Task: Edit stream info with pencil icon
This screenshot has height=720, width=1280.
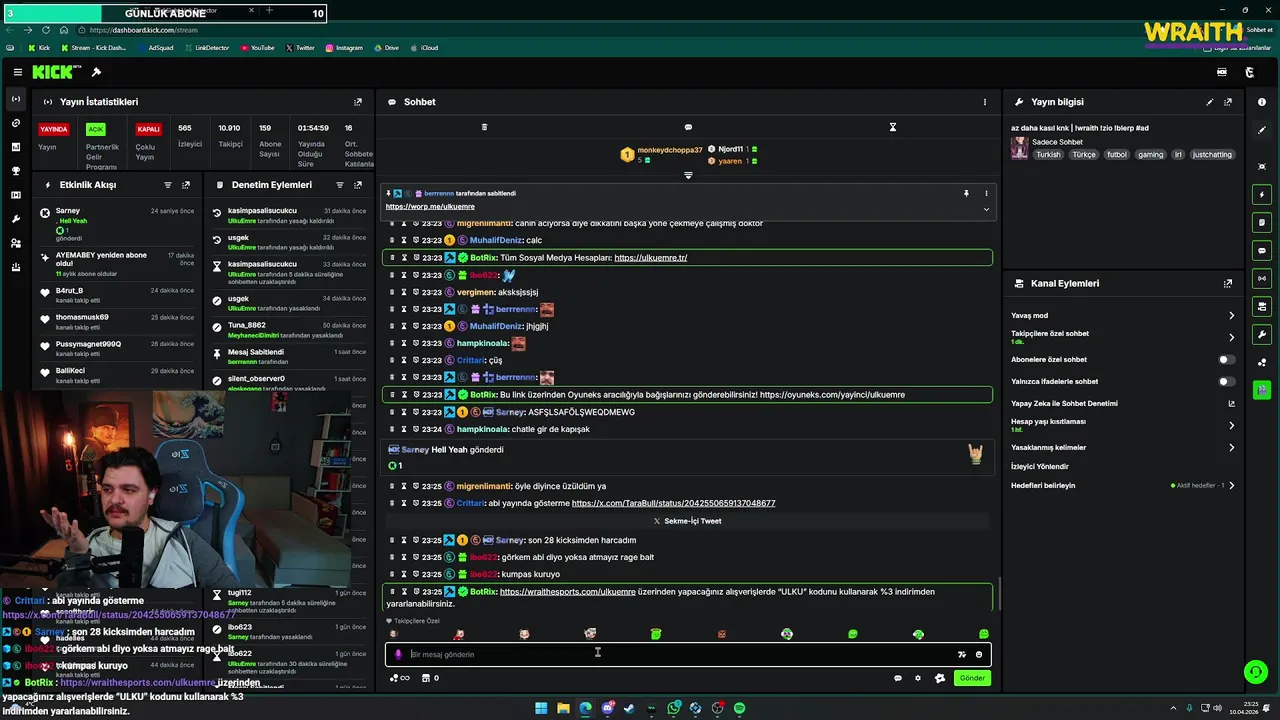Action: pyautogui.click(x=1210, y=102)
